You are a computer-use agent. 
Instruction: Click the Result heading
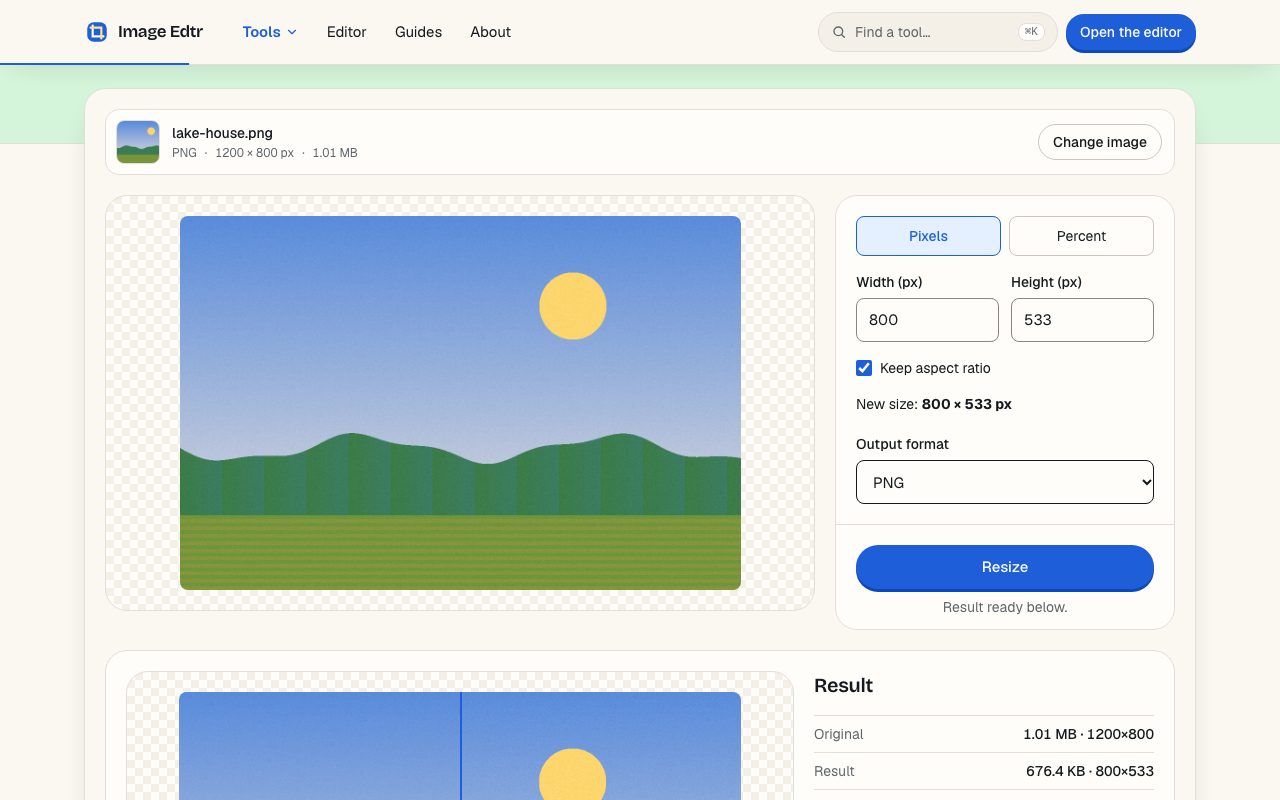[x=843, y=685]
